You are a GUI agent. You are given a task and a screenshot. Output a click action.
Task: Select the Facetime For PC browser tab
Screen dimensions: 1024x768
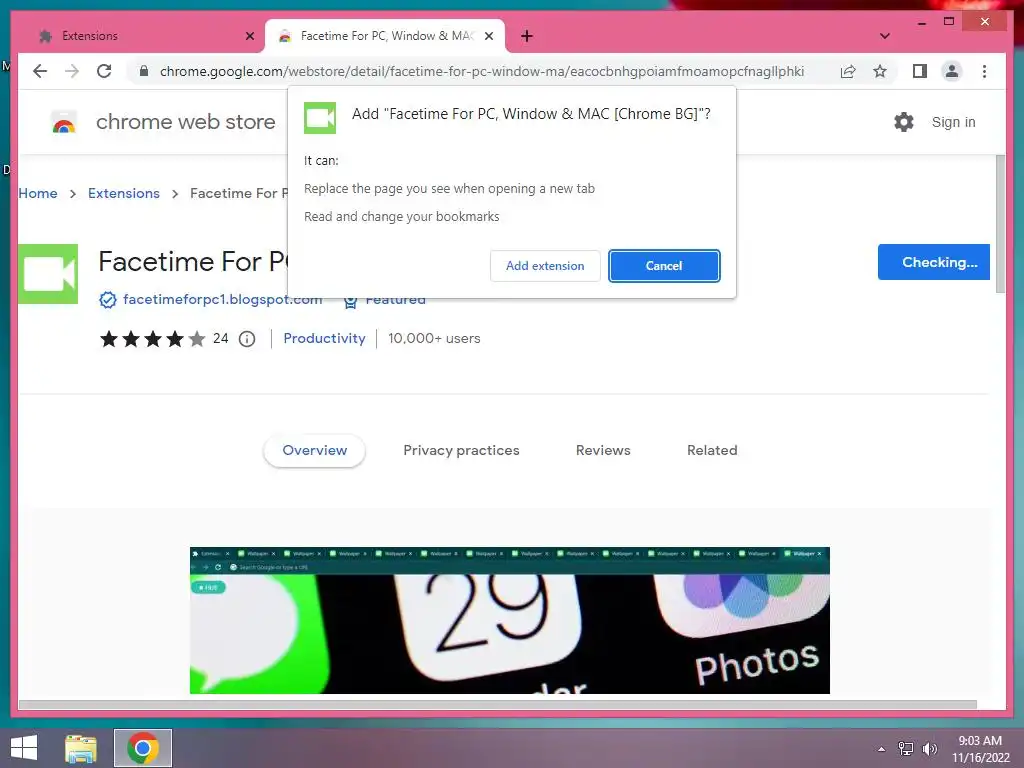385,36
